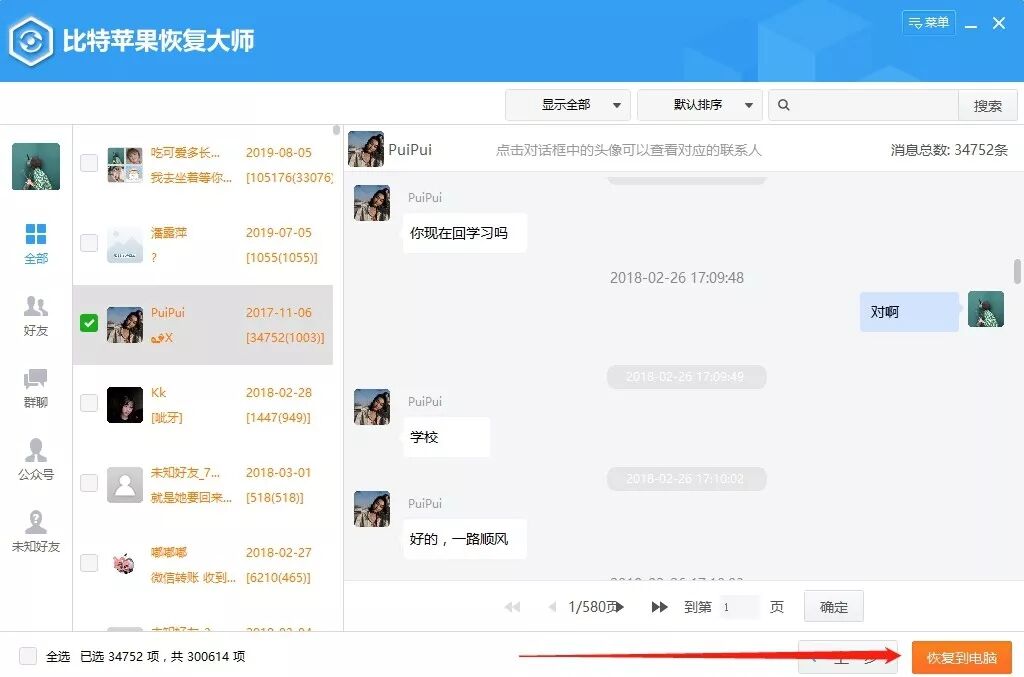
Task: Click the page number input field
Action: 739,607
